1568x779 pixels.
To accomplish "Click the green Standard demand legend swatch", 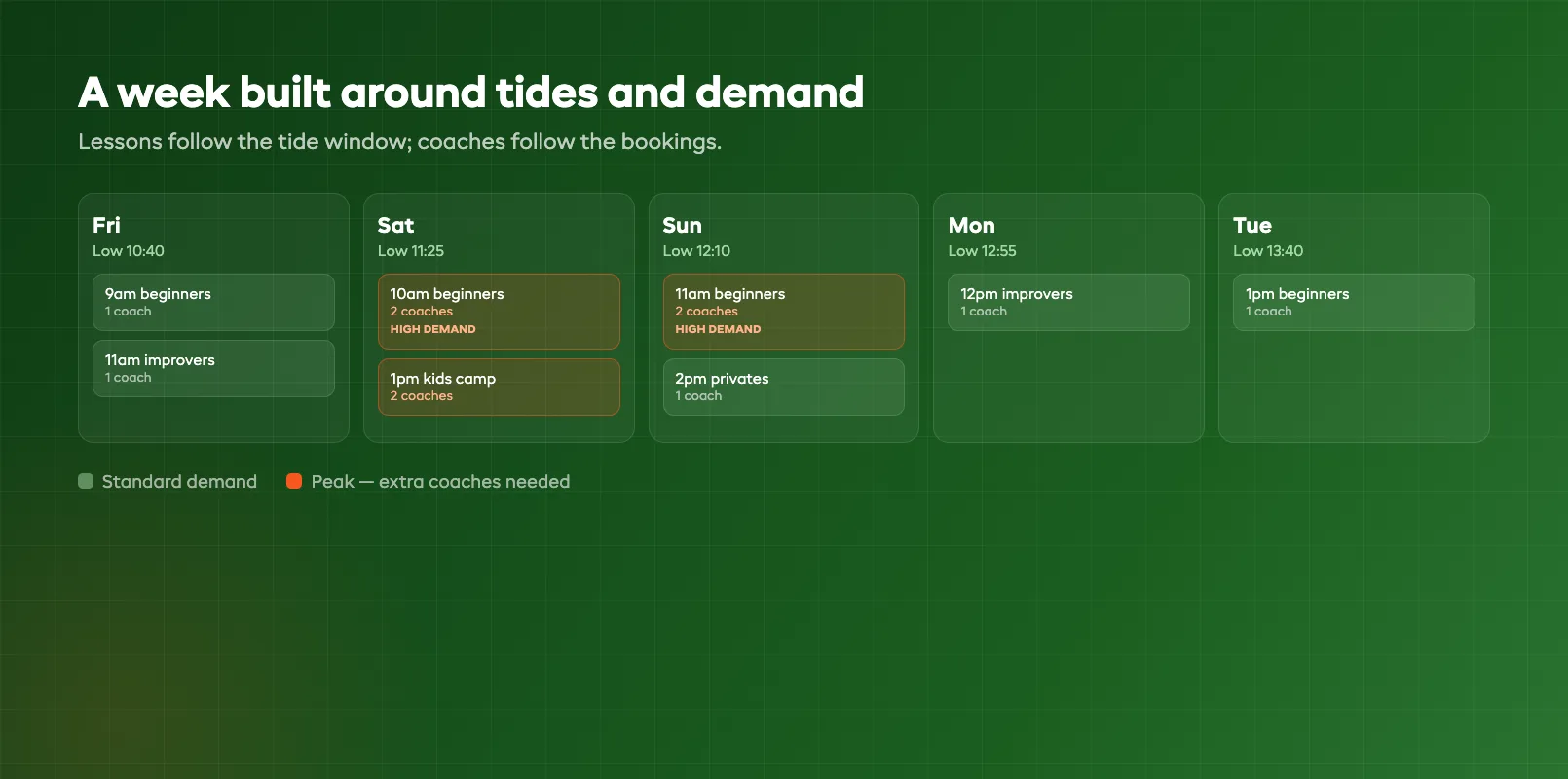I will click(x=86, y=481).
